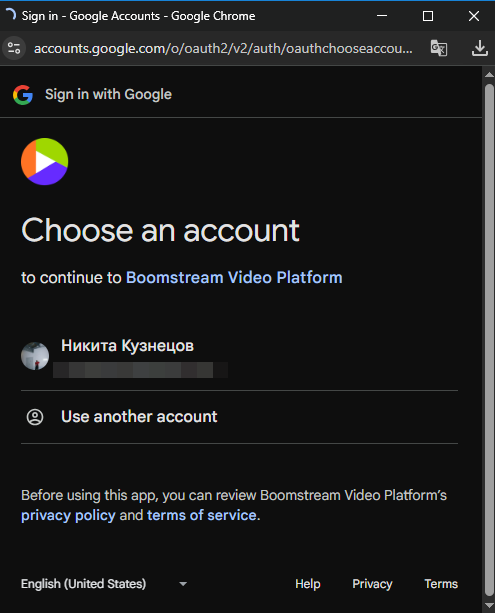Open Chrome downloads icon

coord(479,48)
